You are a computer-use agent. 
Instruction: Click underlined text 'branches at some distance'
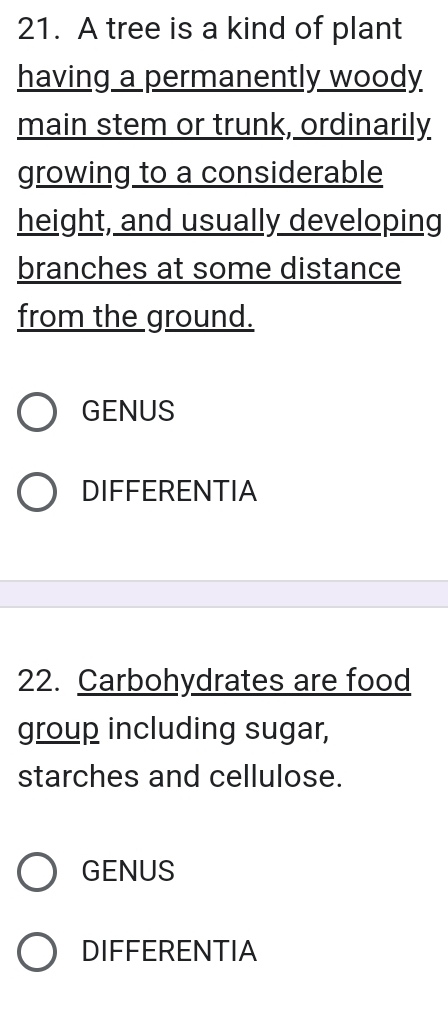(x=209, y=269)
